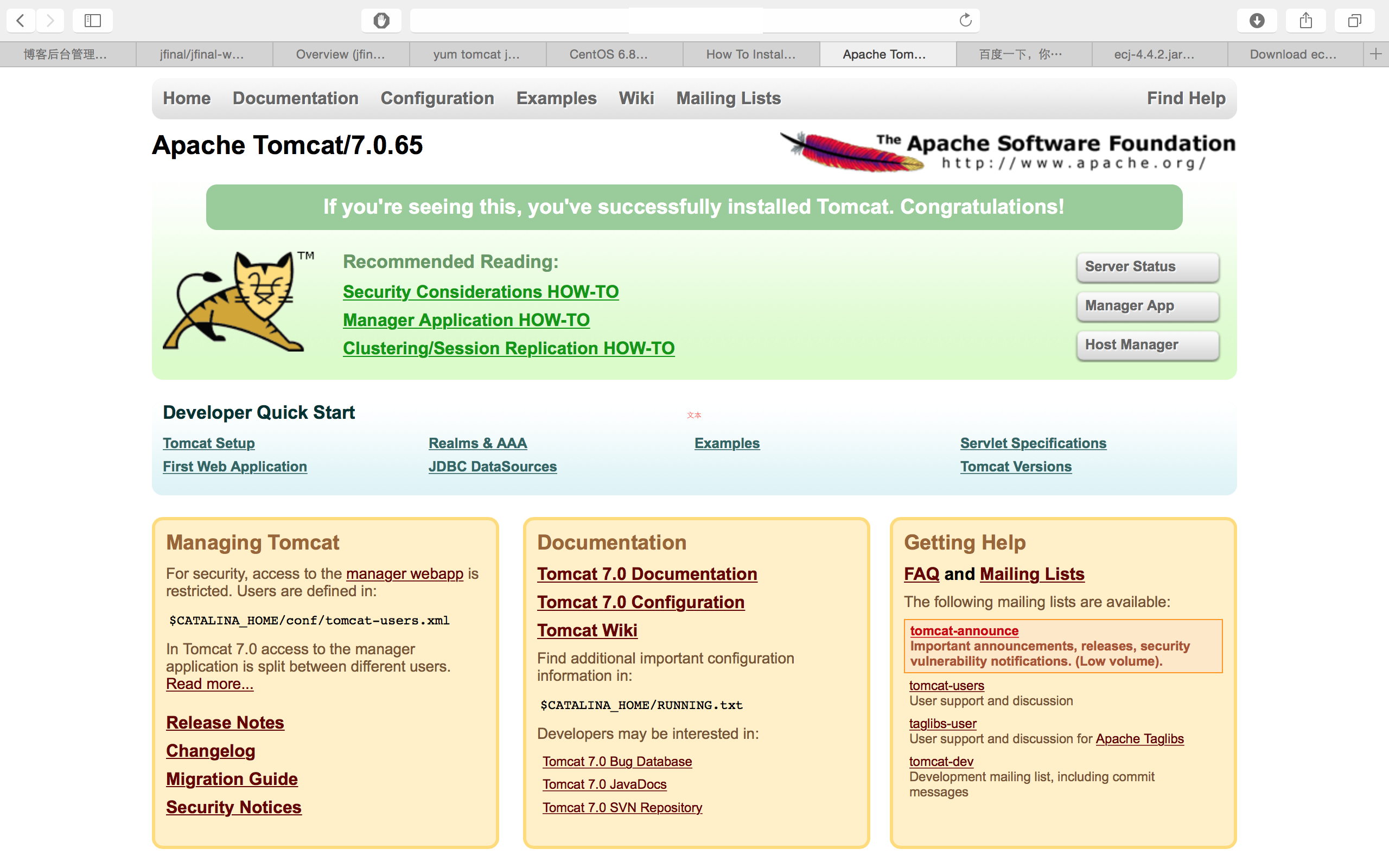The height and width of the screenshot is (868, 1389).
Task: Open Home in the Tomcat navigation bar
Action: click(187, 98)
